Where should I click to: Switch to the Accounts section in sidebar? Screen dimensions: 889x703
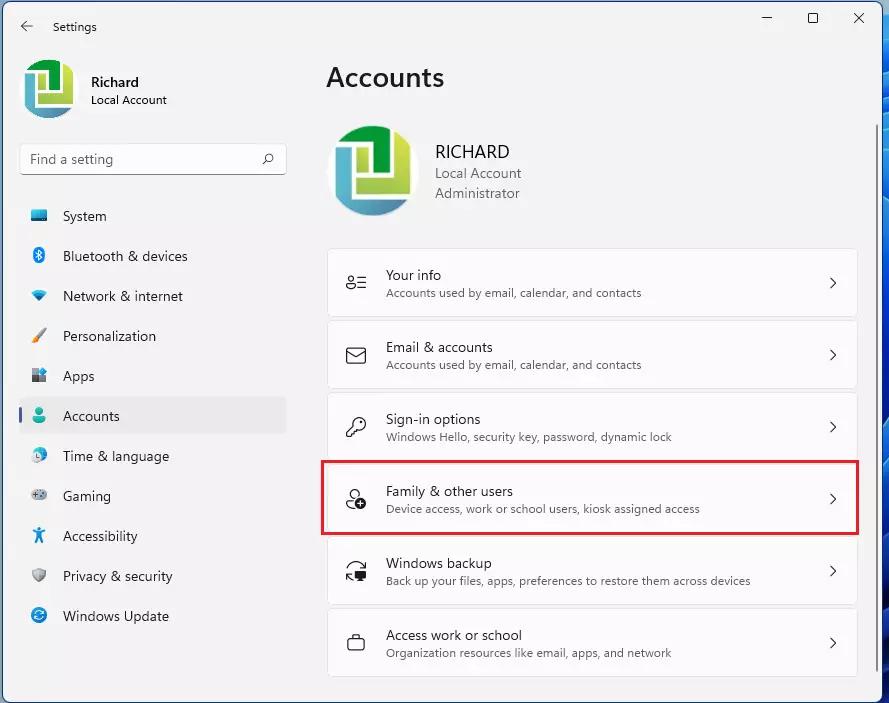pyautogui.click(x=91, y=416)
